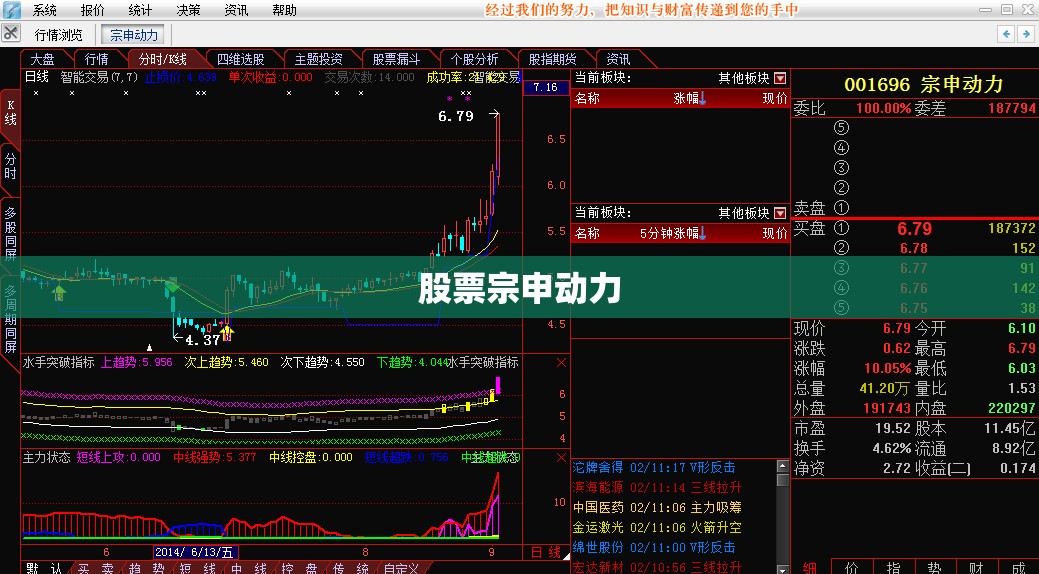Click the yellow up-arrow signal on the K-line
This screenshot has height=574, width=1039.
227,332
